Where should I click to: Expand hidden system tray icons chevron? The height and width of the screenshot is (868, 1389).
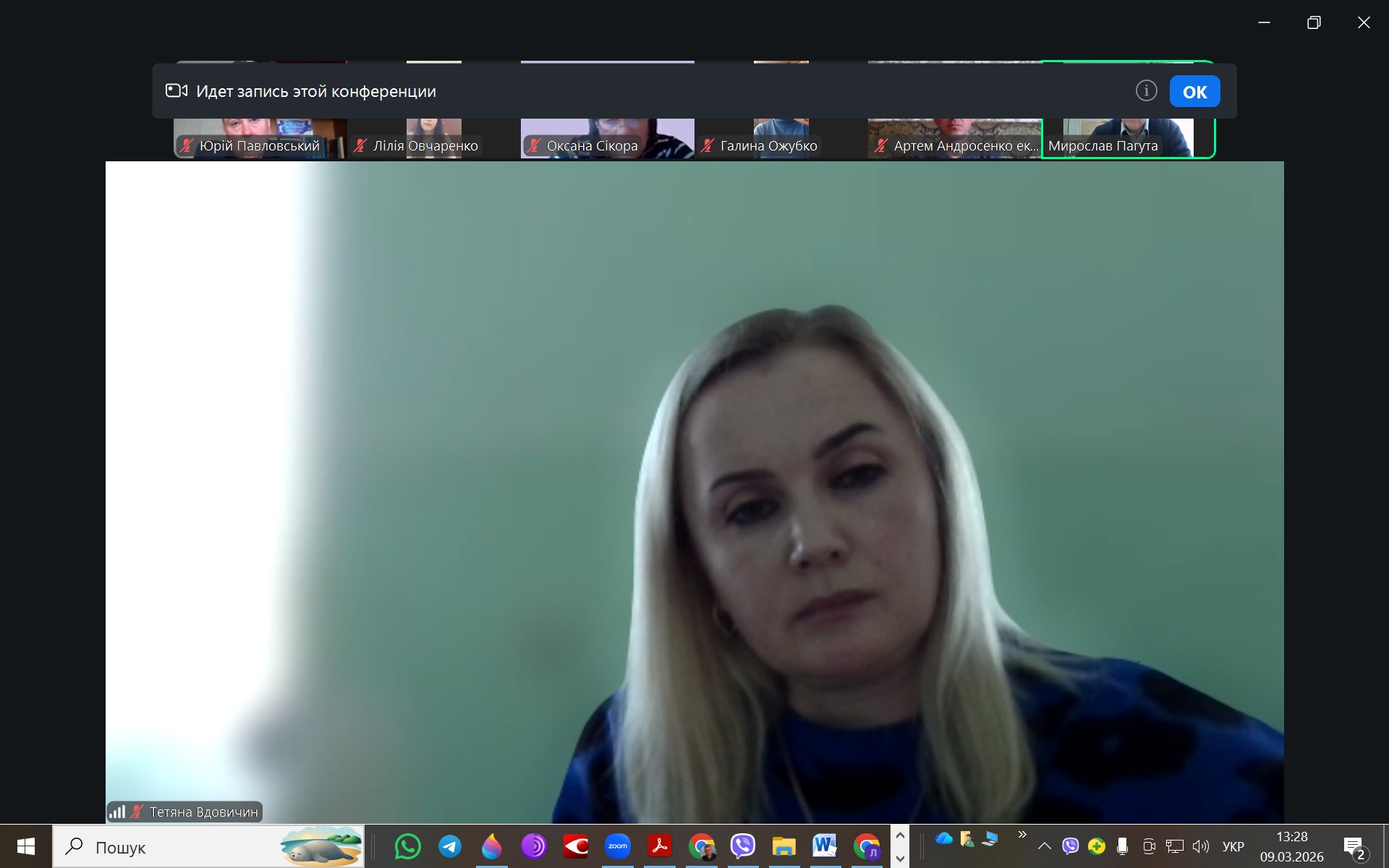[x=1044, y=846]
